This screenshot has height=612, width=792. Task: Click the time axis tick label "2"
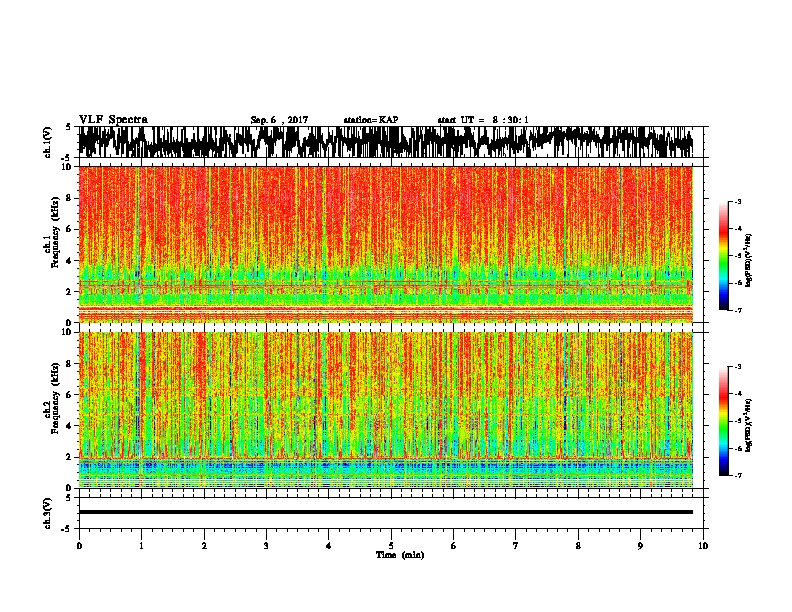[204, 546]
